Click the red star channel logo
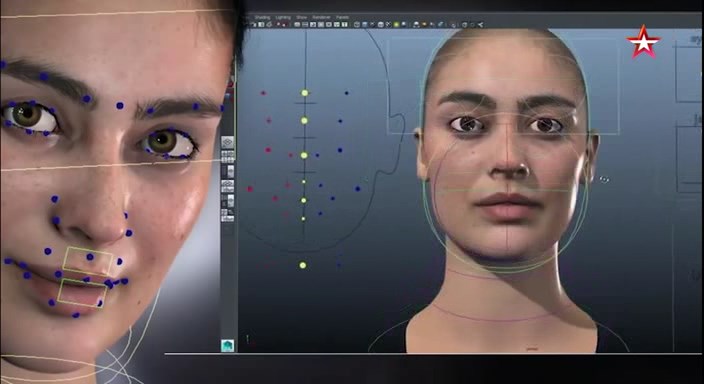Screen dimensions: 704x384 point(644,42)
